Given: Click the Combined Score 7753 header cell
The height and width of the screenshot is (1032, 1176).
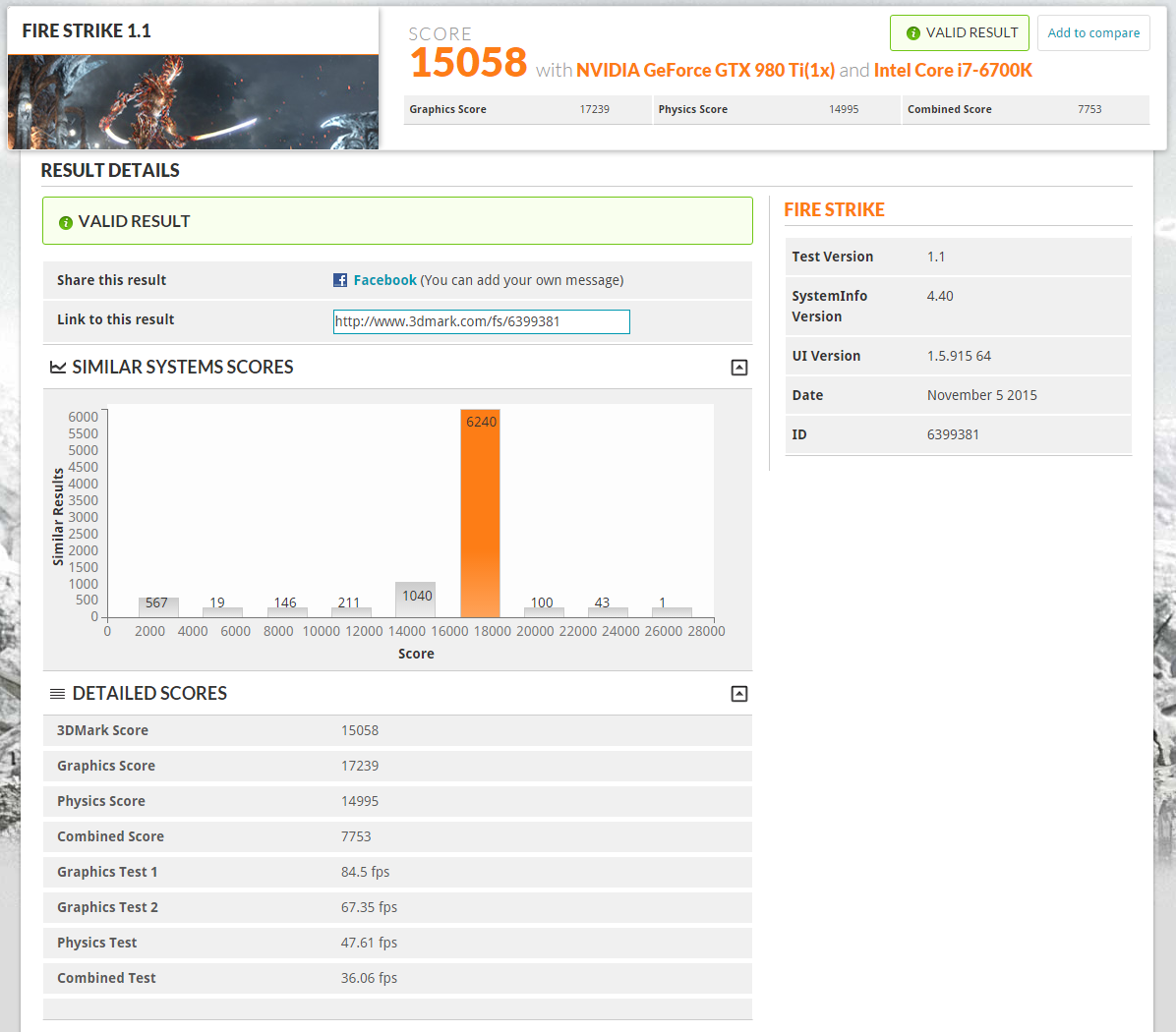Looking at the screenshot, I should [1026, 109].
